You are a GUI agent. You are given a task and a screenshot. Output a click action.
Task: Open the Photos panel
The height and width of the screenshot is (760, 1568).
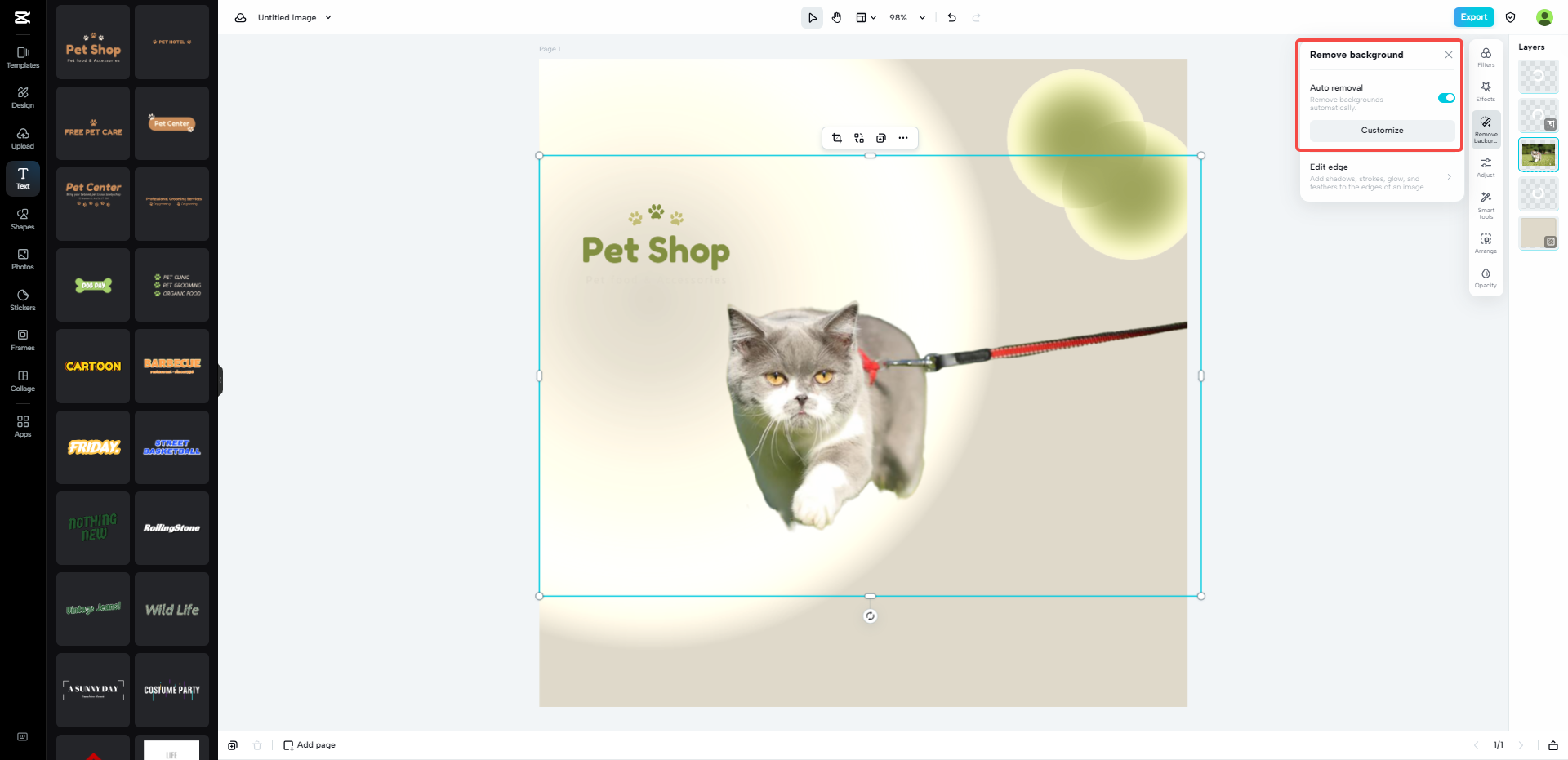23,260
